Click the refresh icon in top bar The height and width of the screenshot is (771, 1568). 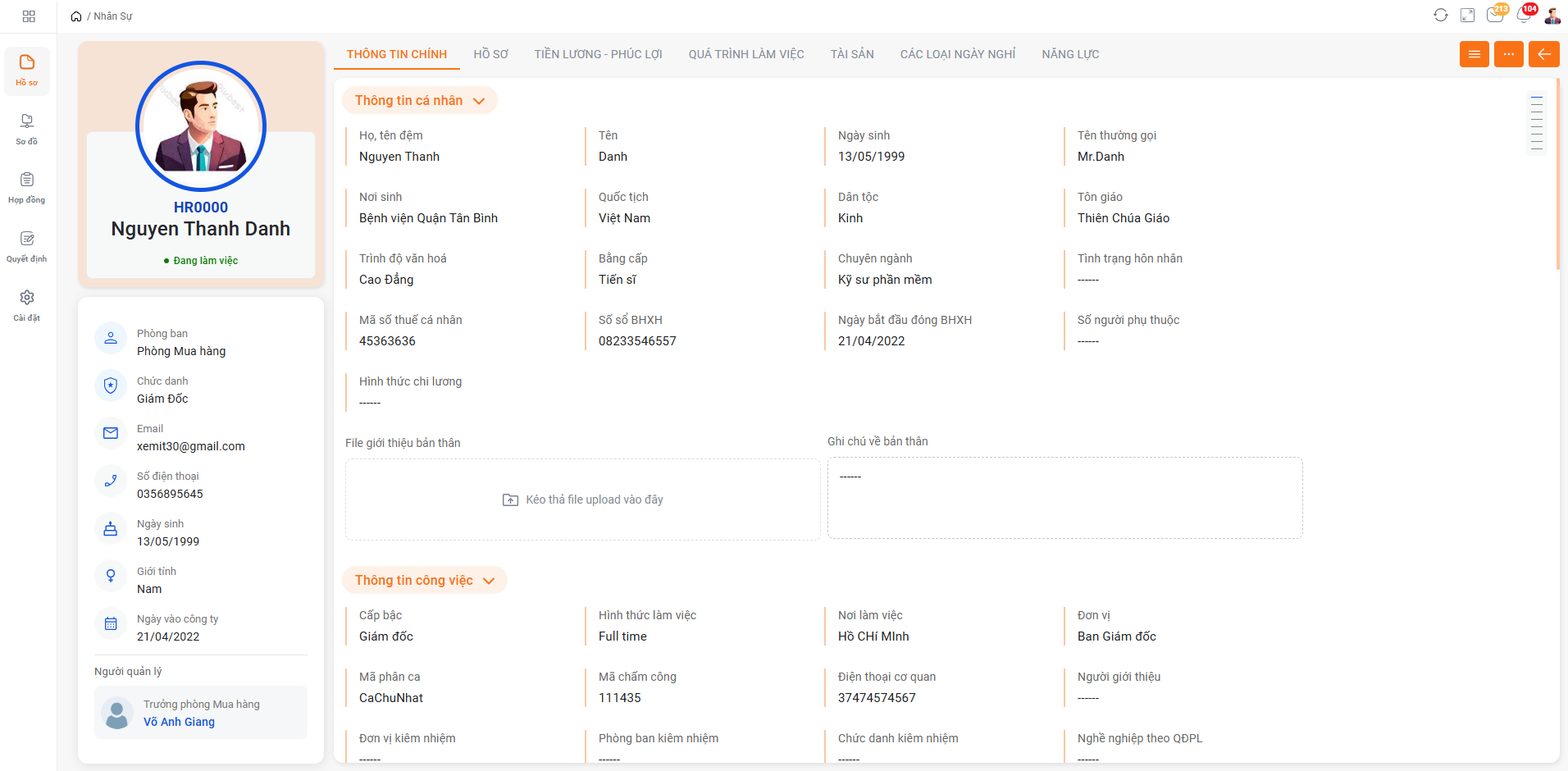pos(1440,16)
